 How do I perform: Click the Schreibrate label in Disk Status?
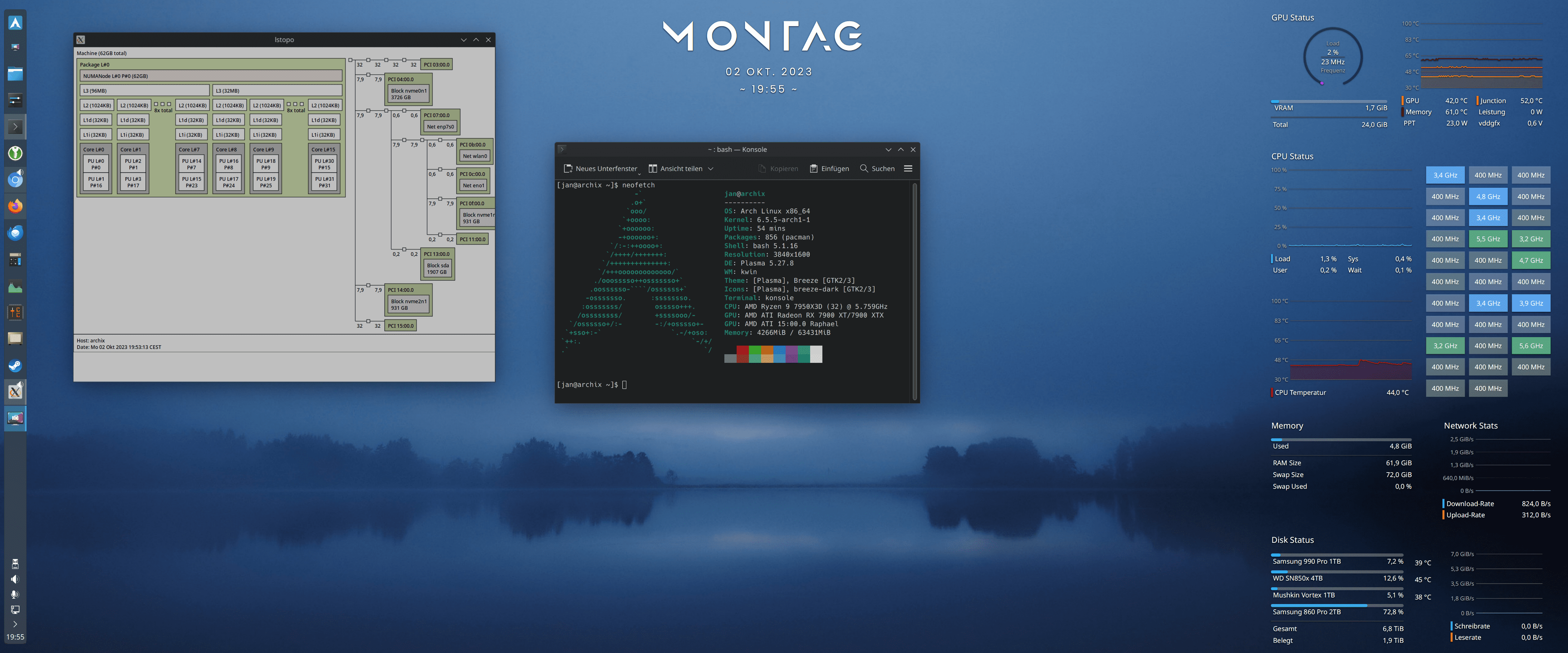pos(1472,626)
